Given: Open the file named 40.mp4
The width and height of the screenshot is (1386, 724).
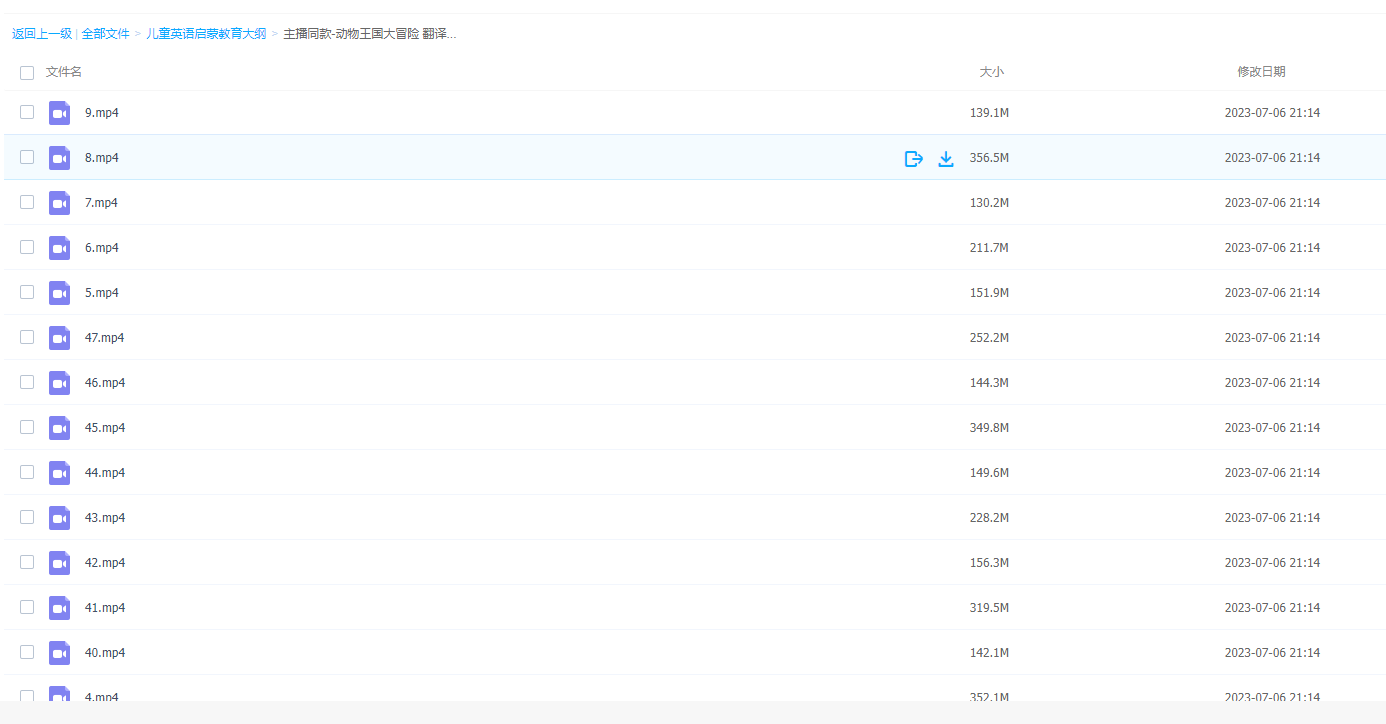Looking at the screenshot, I should 105,653.
